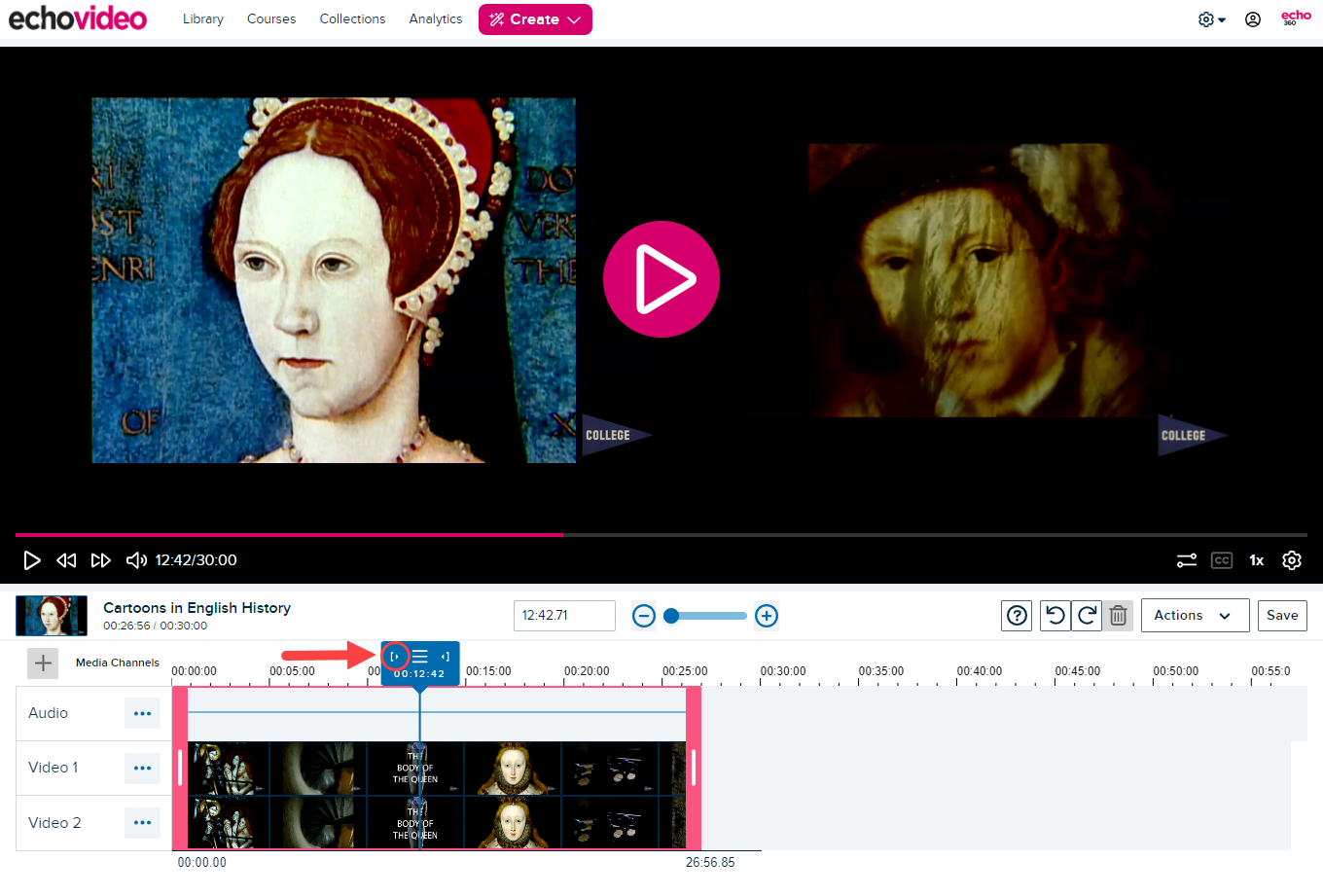Play video from player control bar
Viewport: 1323px width, 896px height.
pos(32,560)
